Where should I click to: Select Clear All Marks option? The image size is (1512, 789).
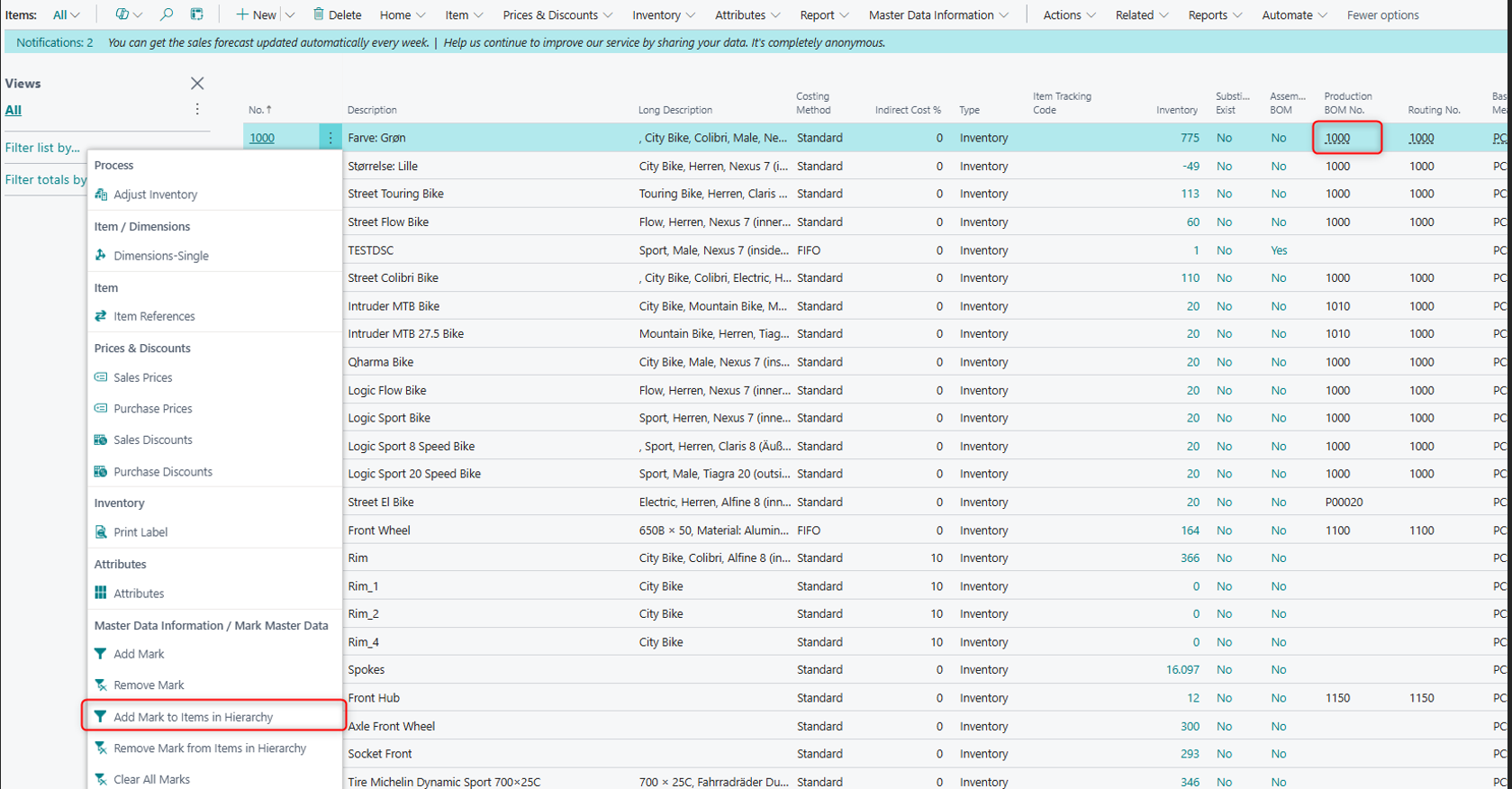click(151, 779)
